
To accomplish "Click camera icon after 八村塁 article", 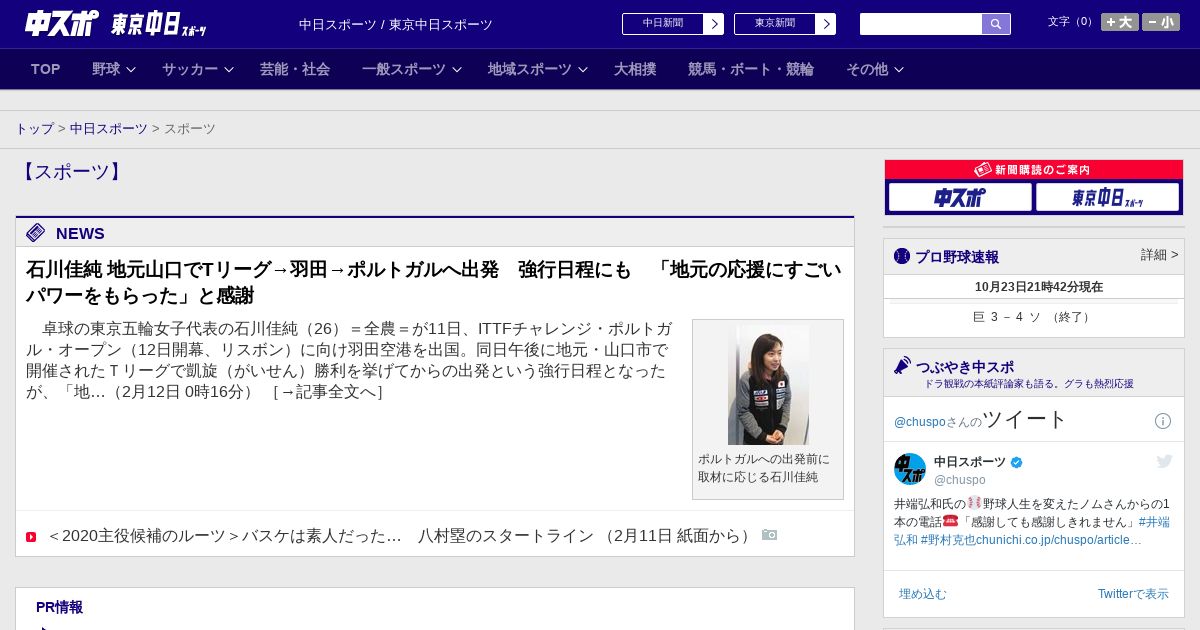I will (x=769, y=535).
